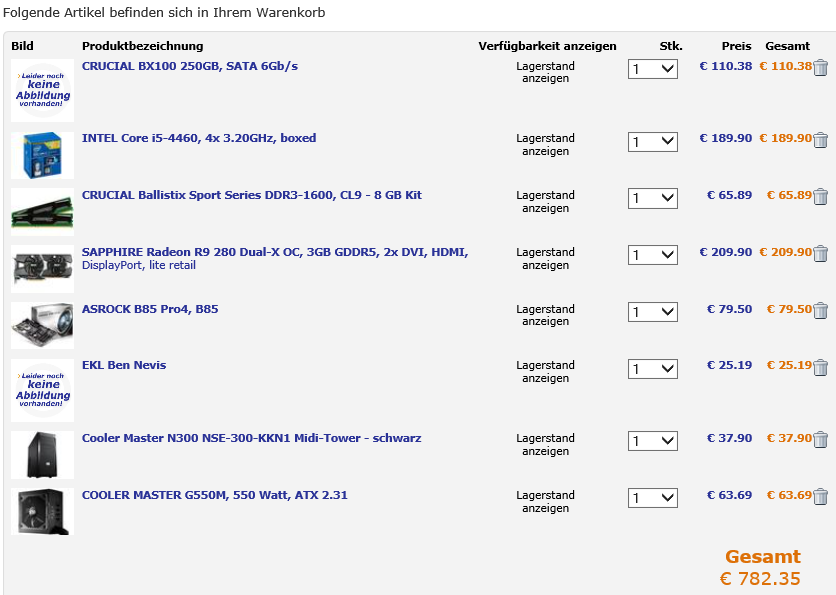Delete CRUCIAL BX100 SSD via trash icon
The width and height of the screenshot is (836, 595).
(821, 68)
